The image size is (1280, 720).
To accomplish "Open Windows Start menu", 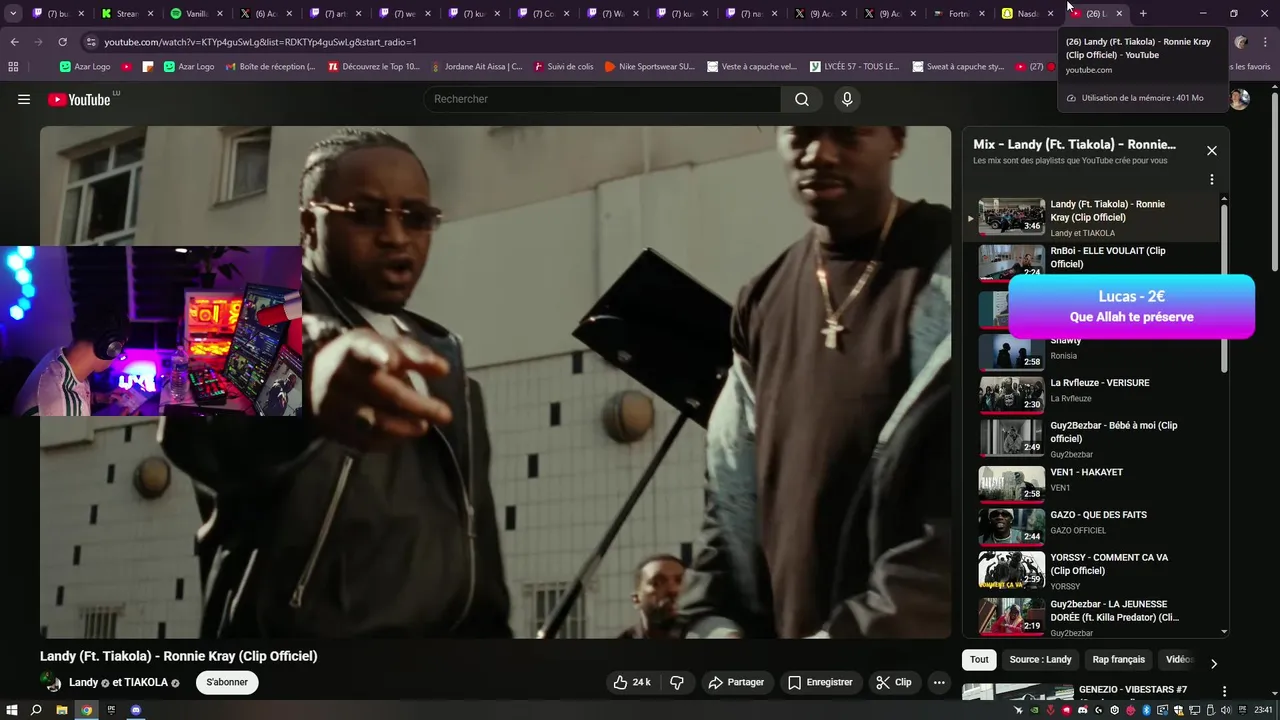I will [11, 710].
